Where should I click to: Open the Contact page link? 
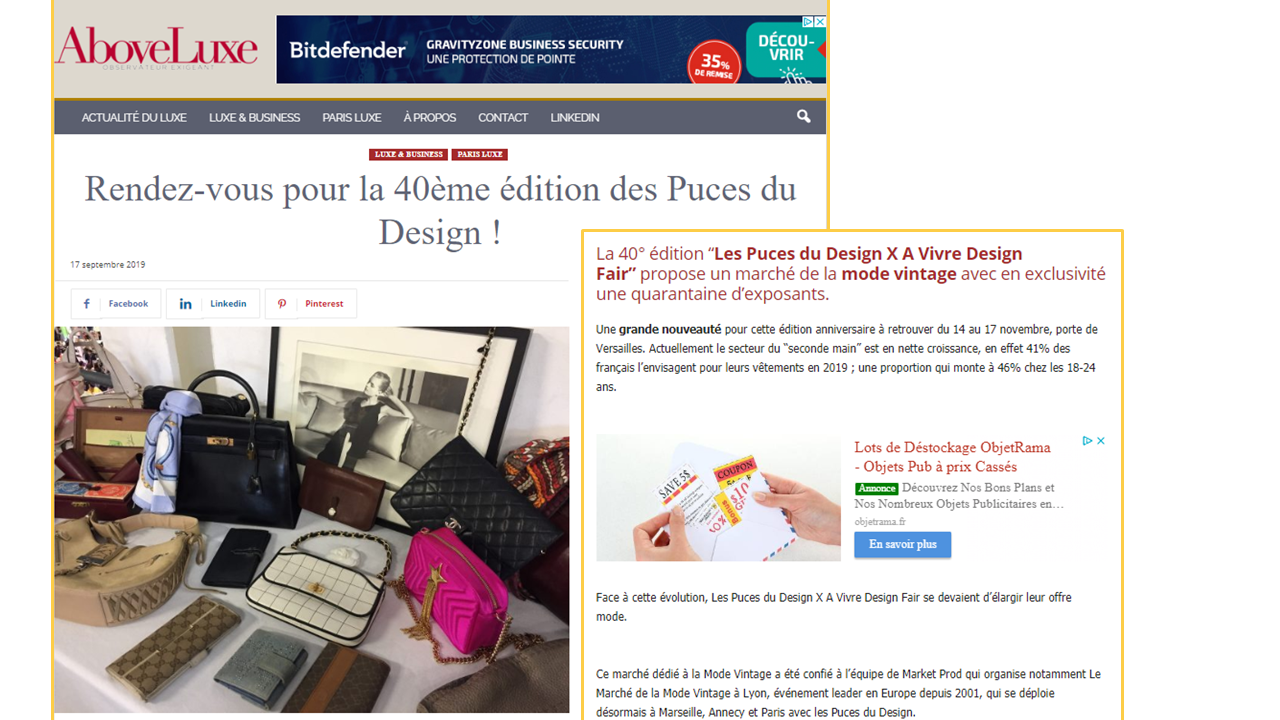click(503, 118)
